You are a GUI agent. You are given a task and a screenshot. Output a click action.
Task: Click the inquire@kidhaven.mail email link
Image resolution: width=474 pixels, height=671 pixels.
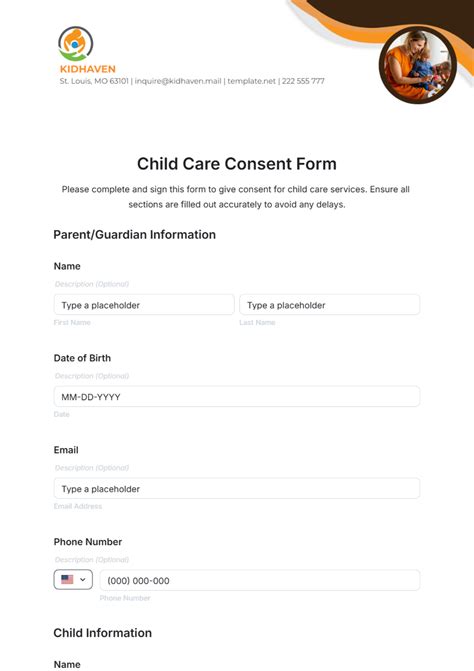coord(178,81)
